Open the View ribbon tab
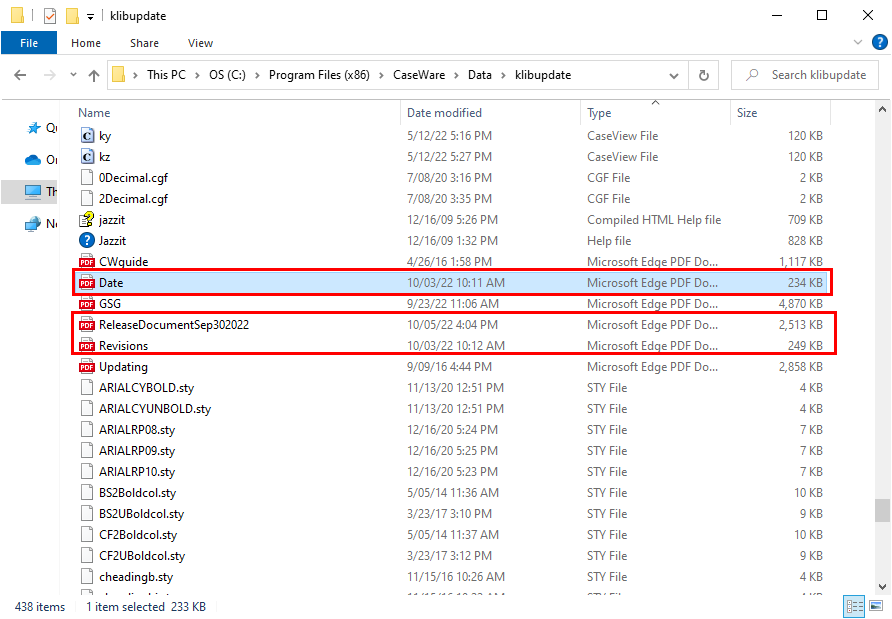This screenshot has width=892, height=619. coord(200,43)
